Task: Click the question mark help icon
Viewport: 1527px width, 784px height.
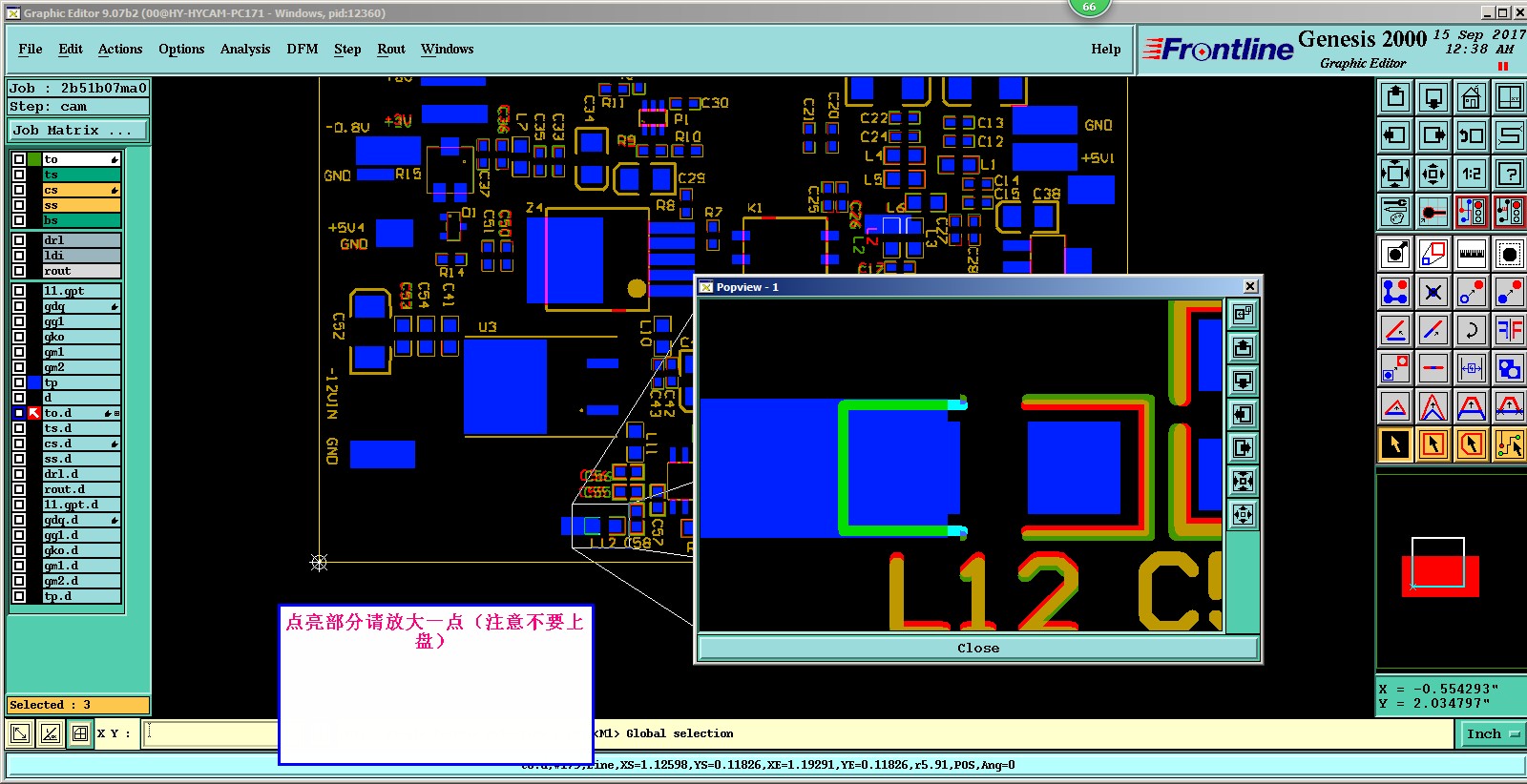Action: pos(1509,174)
